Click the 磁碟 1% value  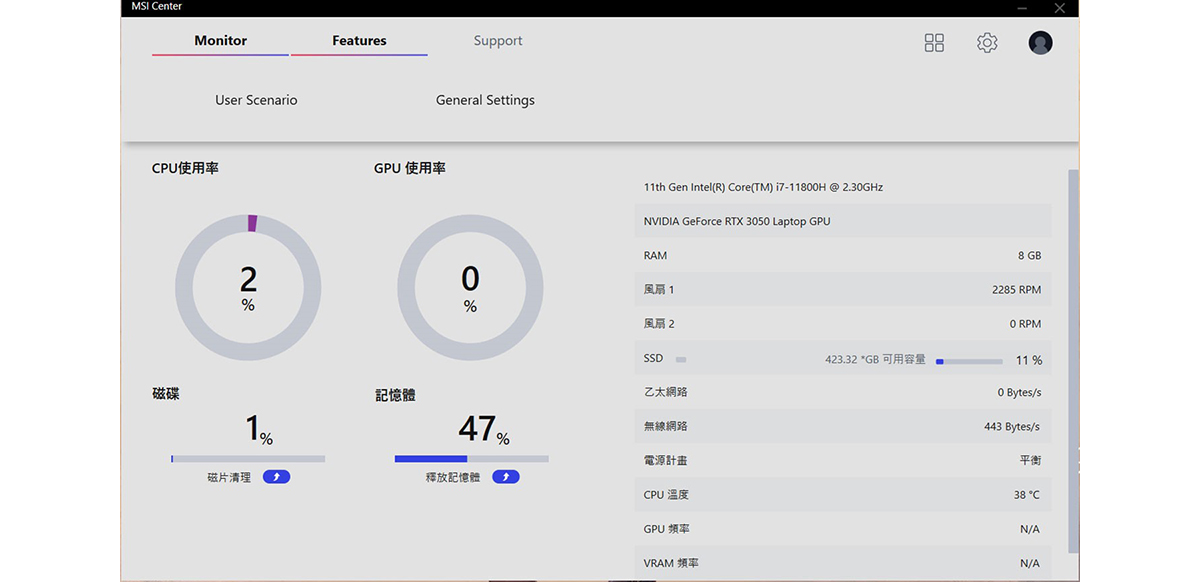[x=259, y=429]
